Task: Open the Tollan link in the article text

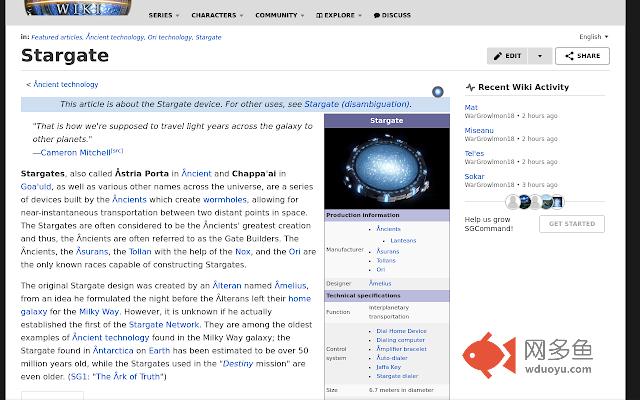Action: coord(140,252)
